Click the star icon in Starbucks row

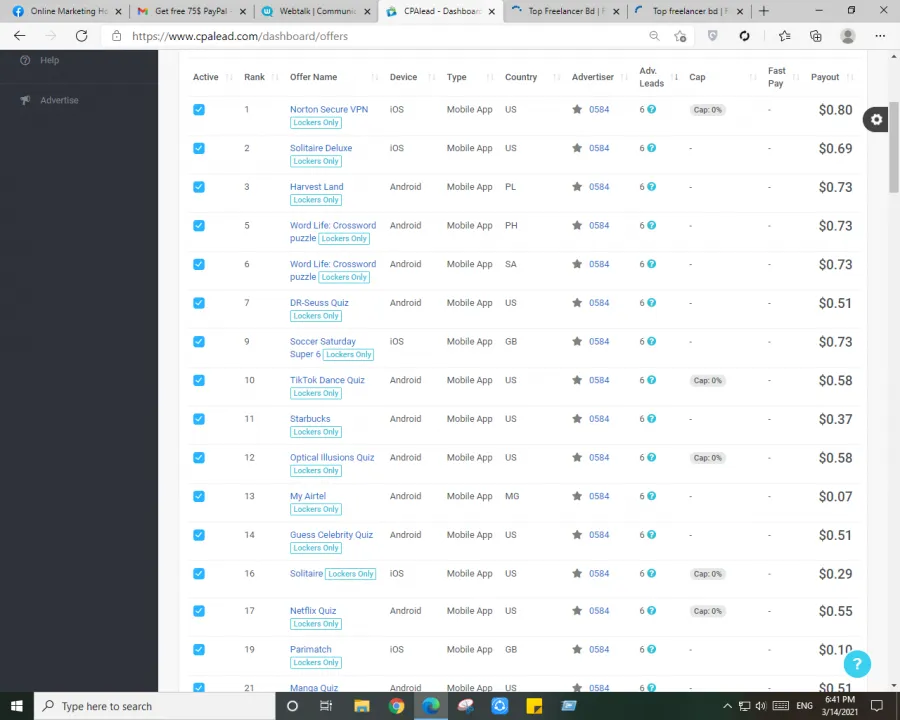[x=577, y=419]
